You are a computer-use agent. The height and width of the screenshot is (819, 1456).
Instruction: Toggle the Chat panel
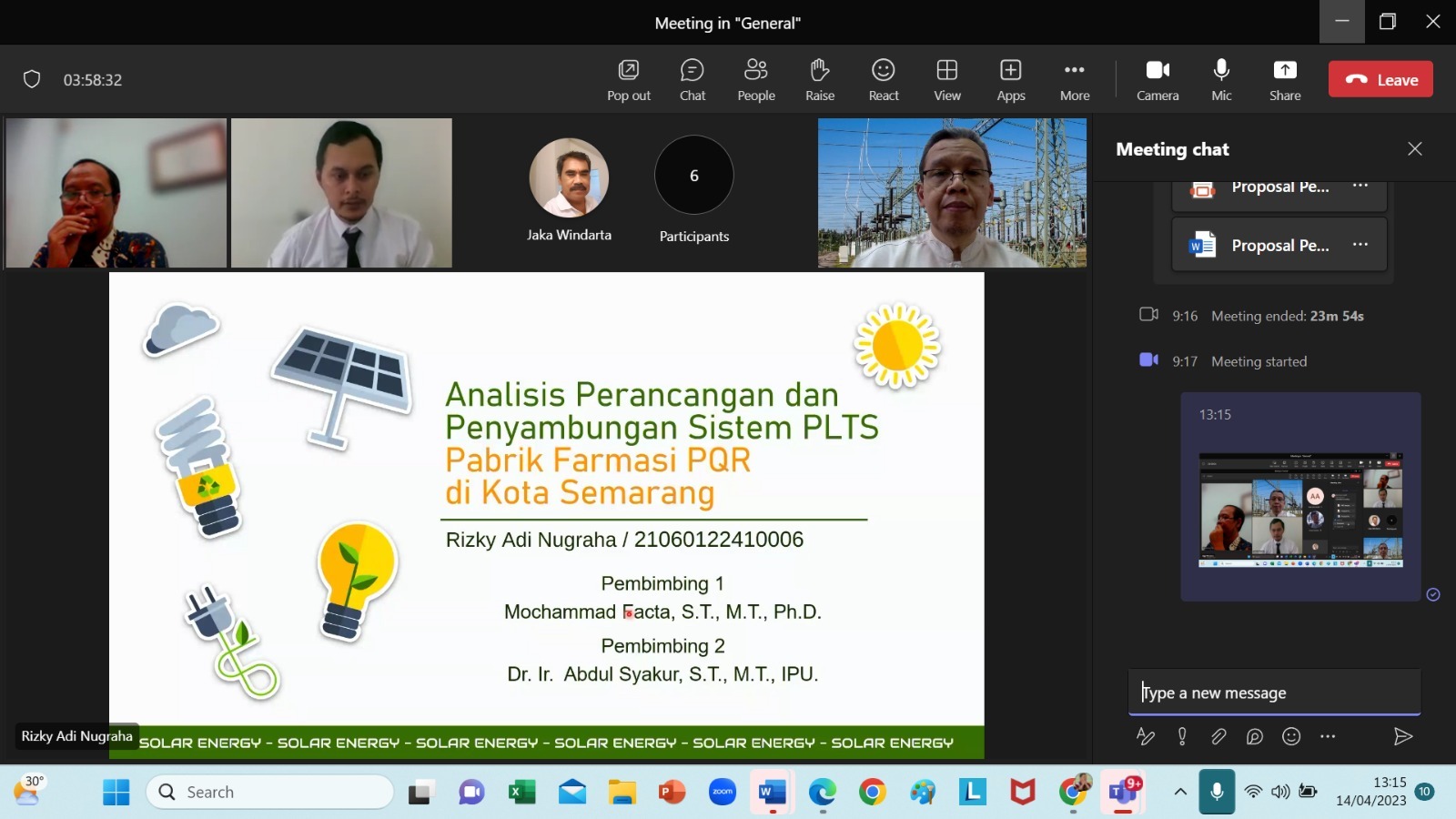point(693,79)
